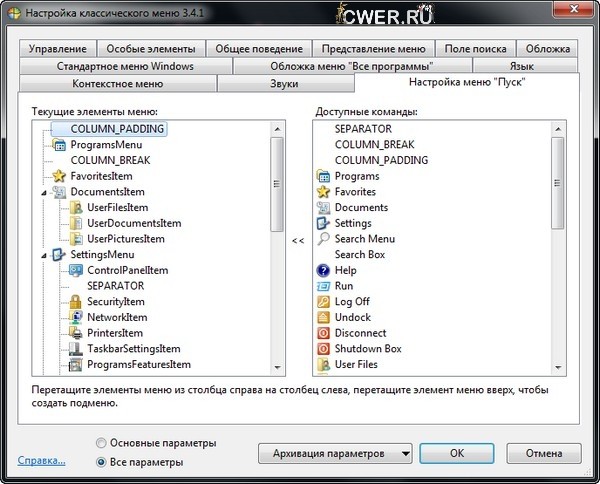Switch to the Особые элементы tab
600x484 pixels.
pos(151,49)
